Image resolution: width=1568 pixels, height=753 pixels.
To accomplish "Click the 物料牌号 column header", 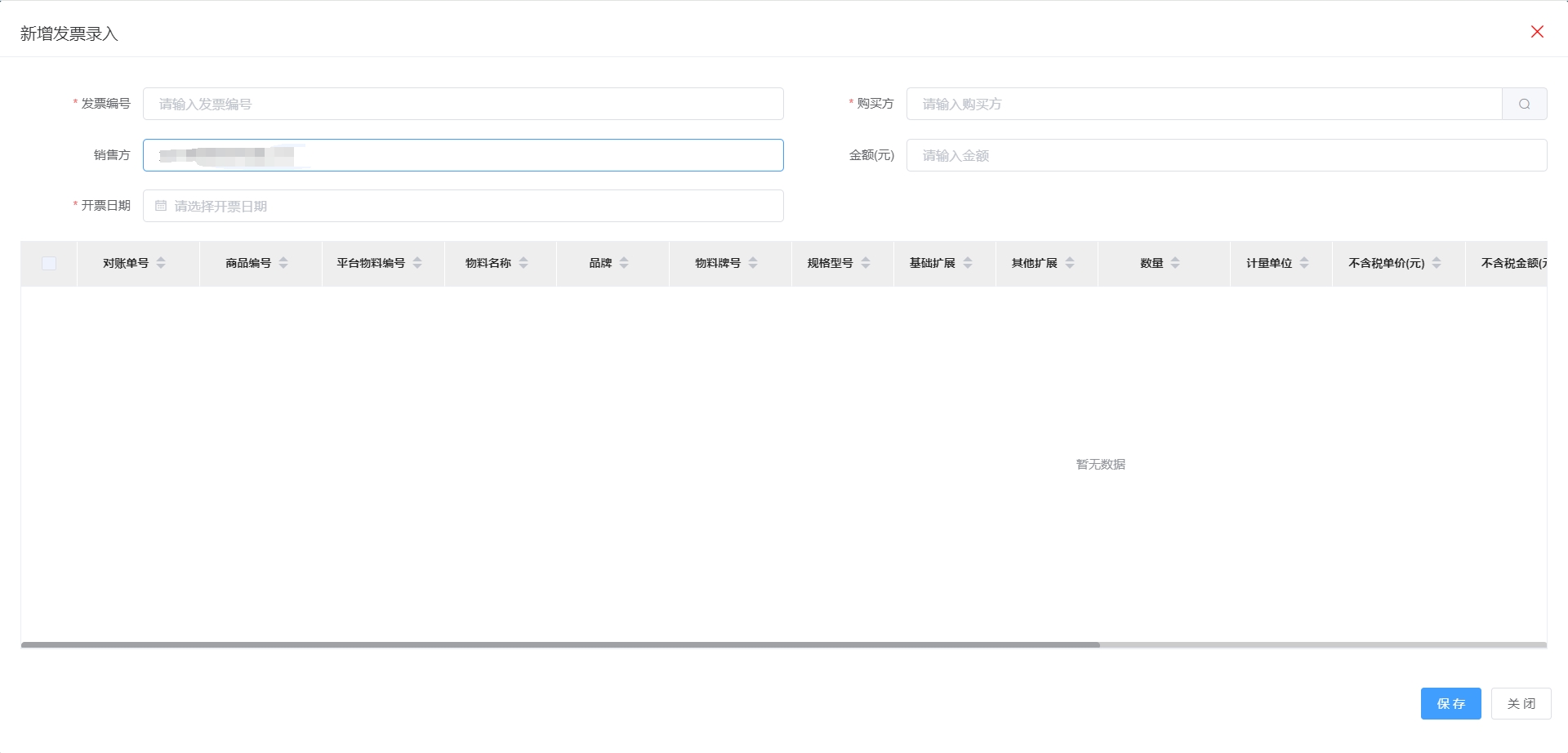I will [718, 263].
